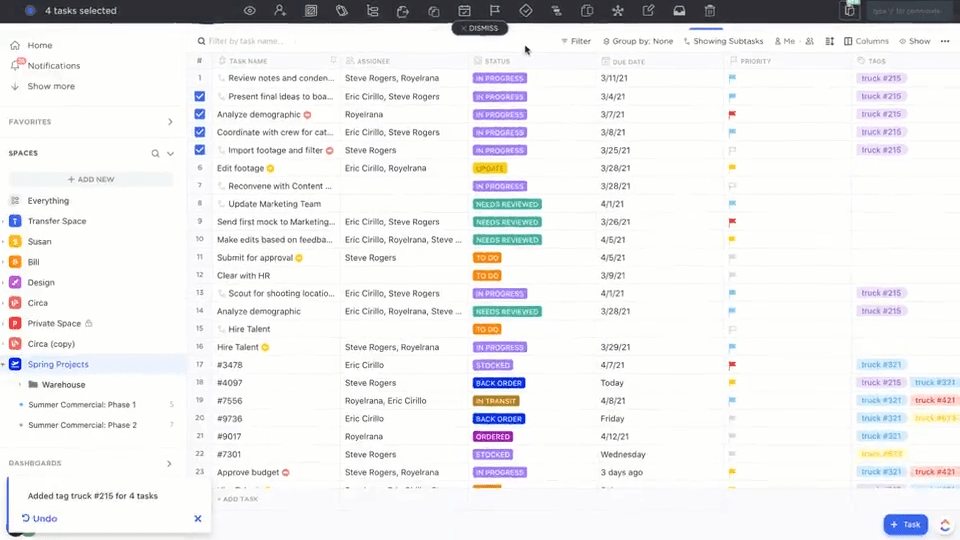Image resolution: width=960 pixels, height=540 pixels.
Task: Expand the Favorites section chevron
Action: [170, 122]
